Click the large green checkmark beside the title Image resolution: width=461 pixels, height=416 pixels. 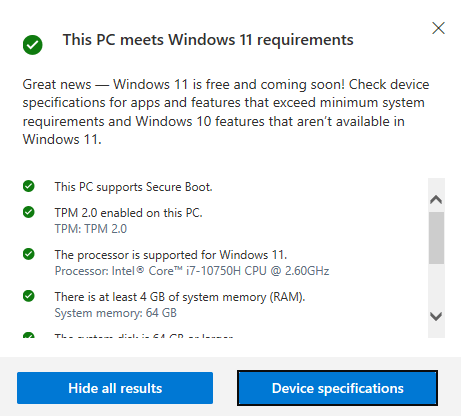[33, 45]
